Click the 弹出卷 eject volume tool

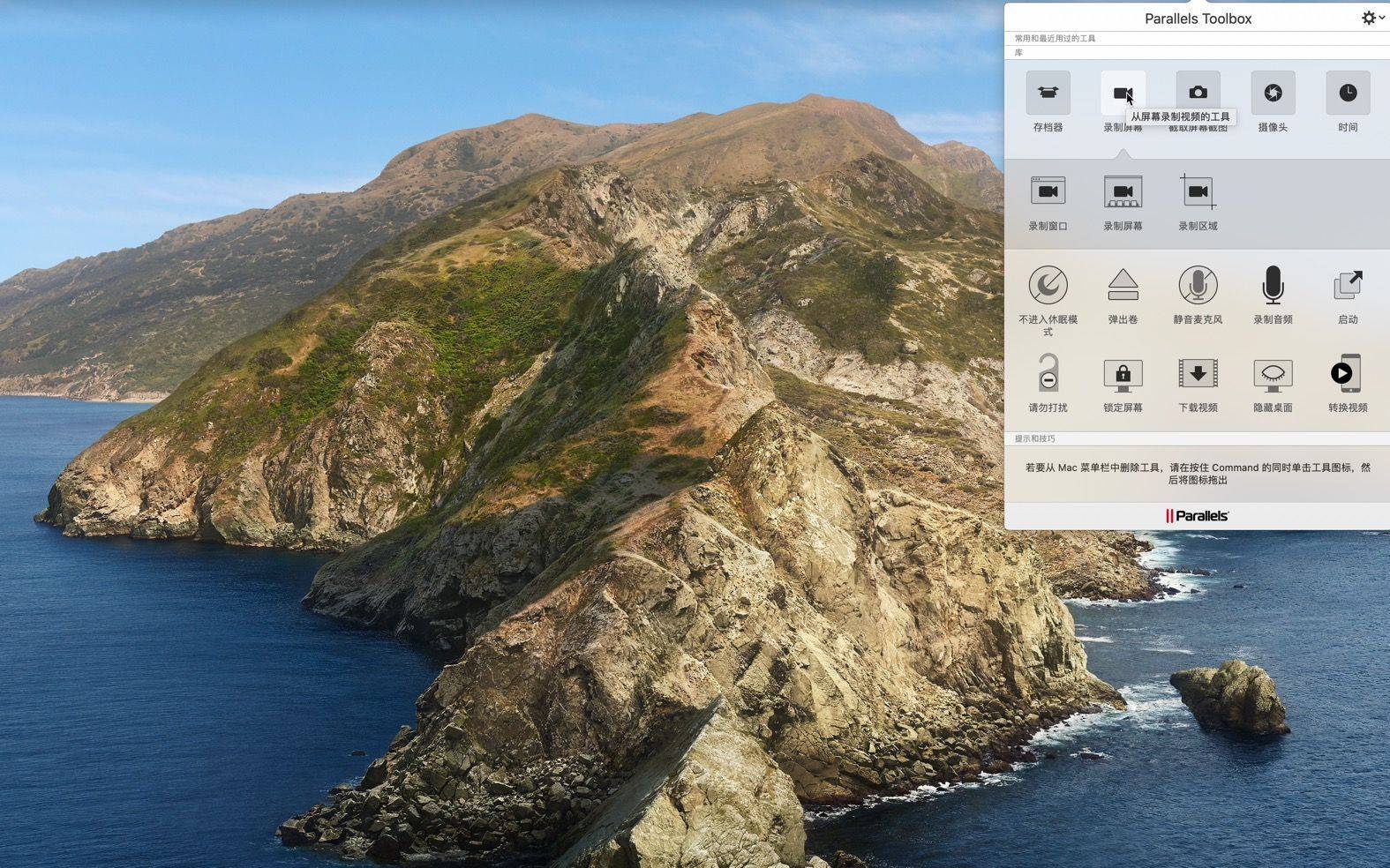coord(1123,286)
